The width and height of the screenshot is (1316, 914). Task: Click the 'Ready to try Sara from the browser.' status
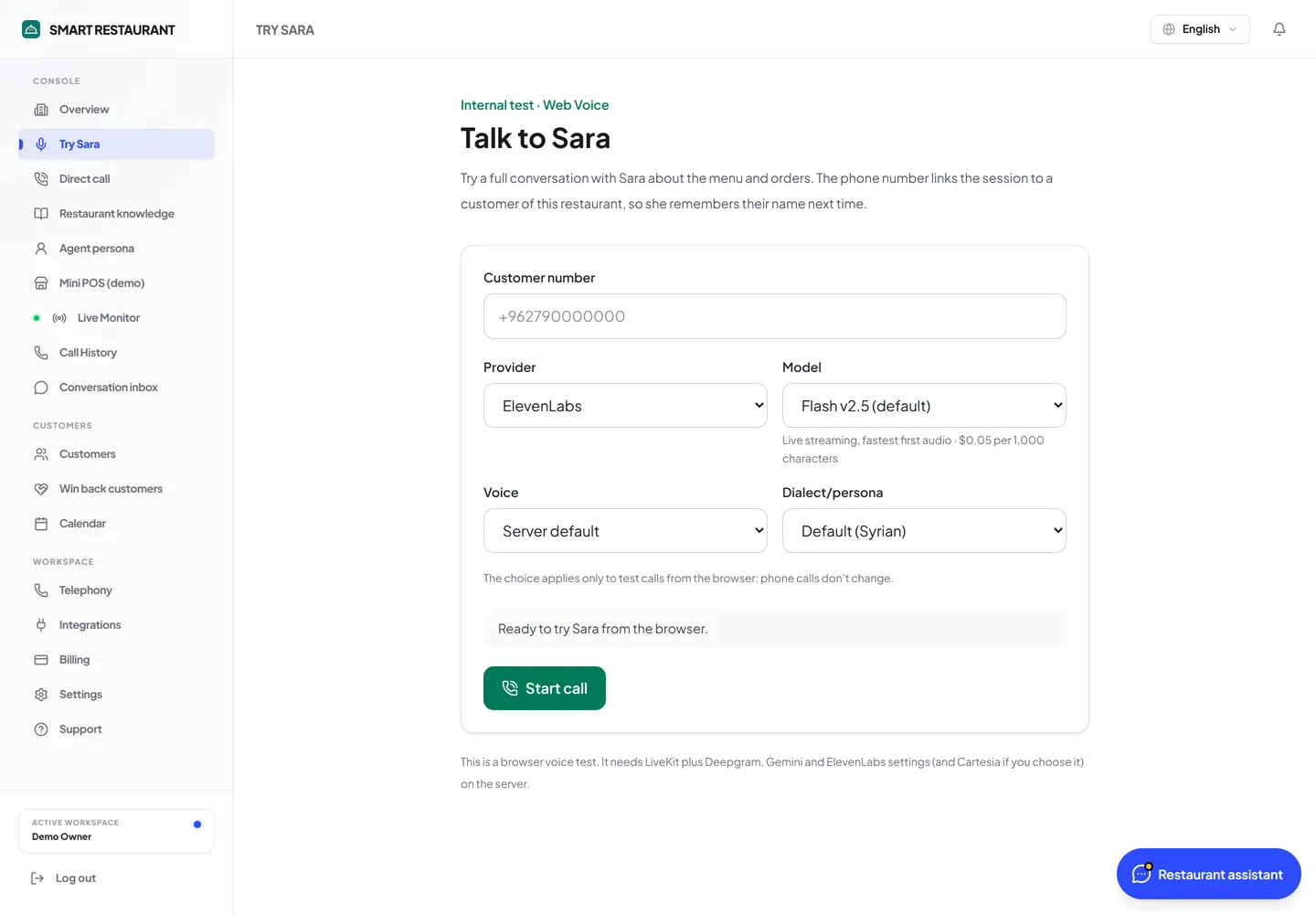(775, 629)
